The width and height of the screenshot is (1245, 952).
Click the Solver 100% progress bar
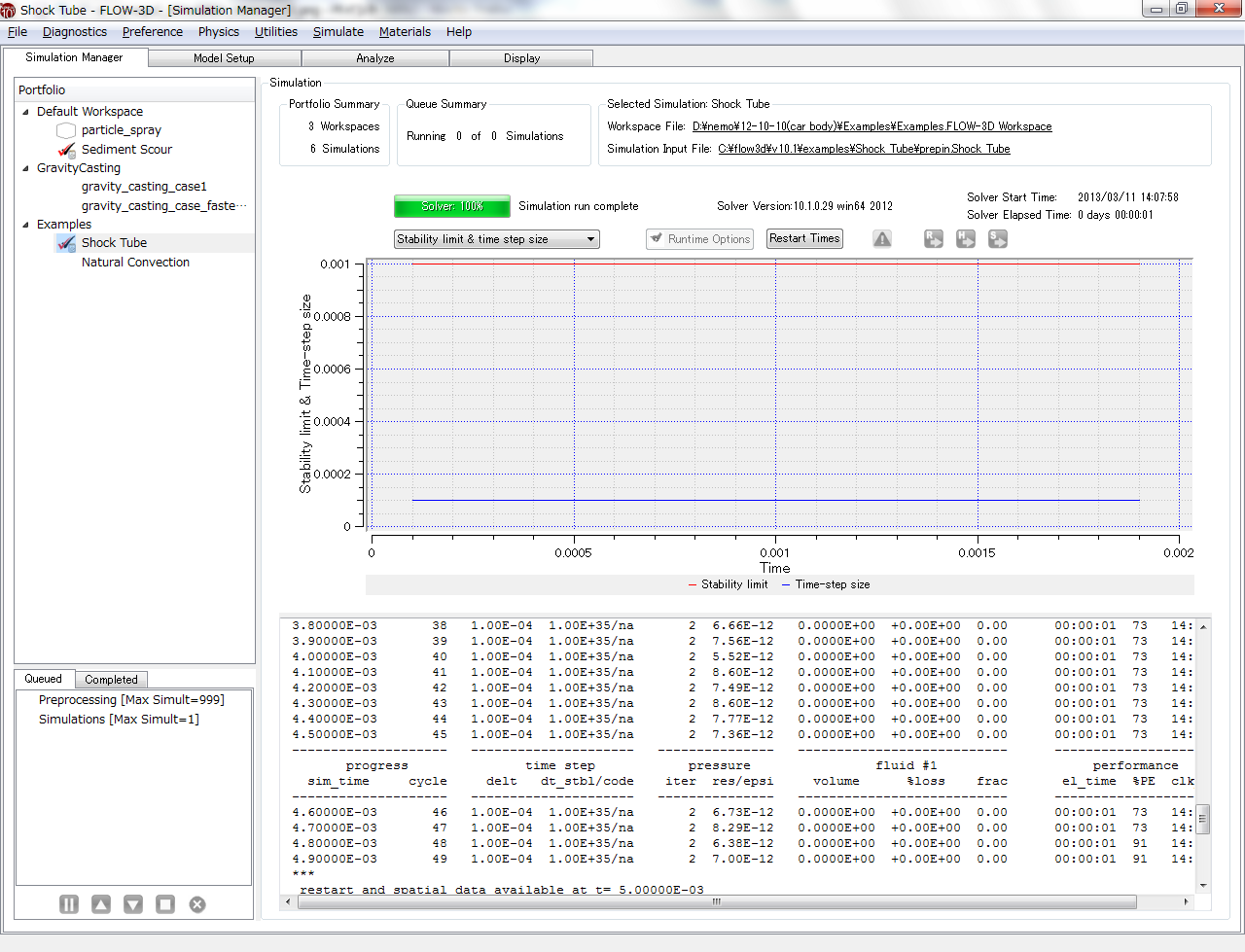[452, 206]
